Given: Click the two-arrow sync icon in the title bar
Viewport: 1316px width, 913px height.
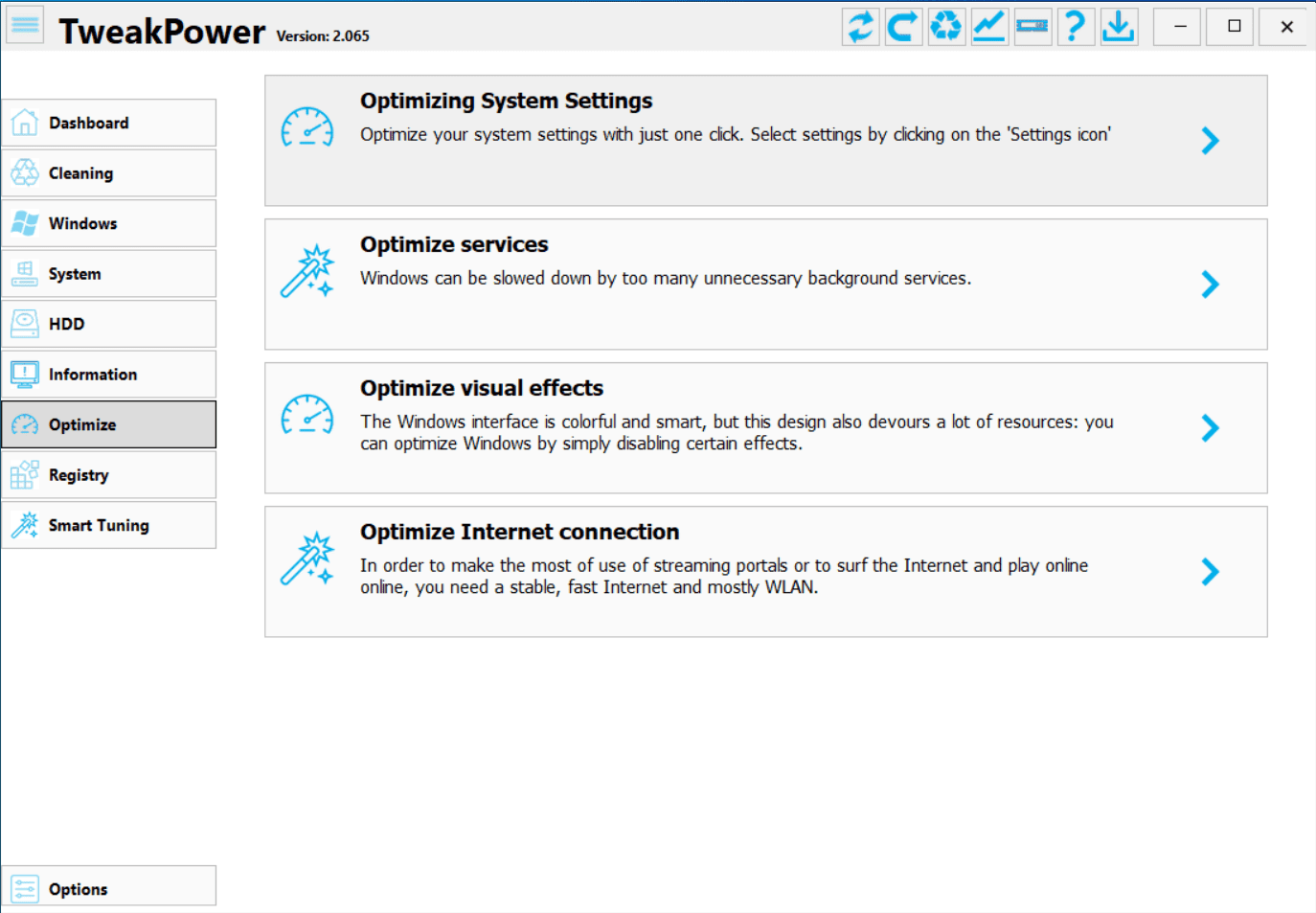Looking at the screenshot, I should [861, 26].
